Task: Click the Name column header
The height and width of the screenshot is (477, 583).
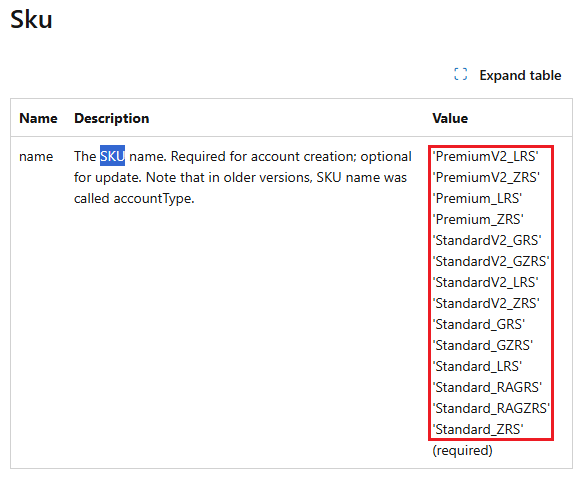Action: point(38,118)
